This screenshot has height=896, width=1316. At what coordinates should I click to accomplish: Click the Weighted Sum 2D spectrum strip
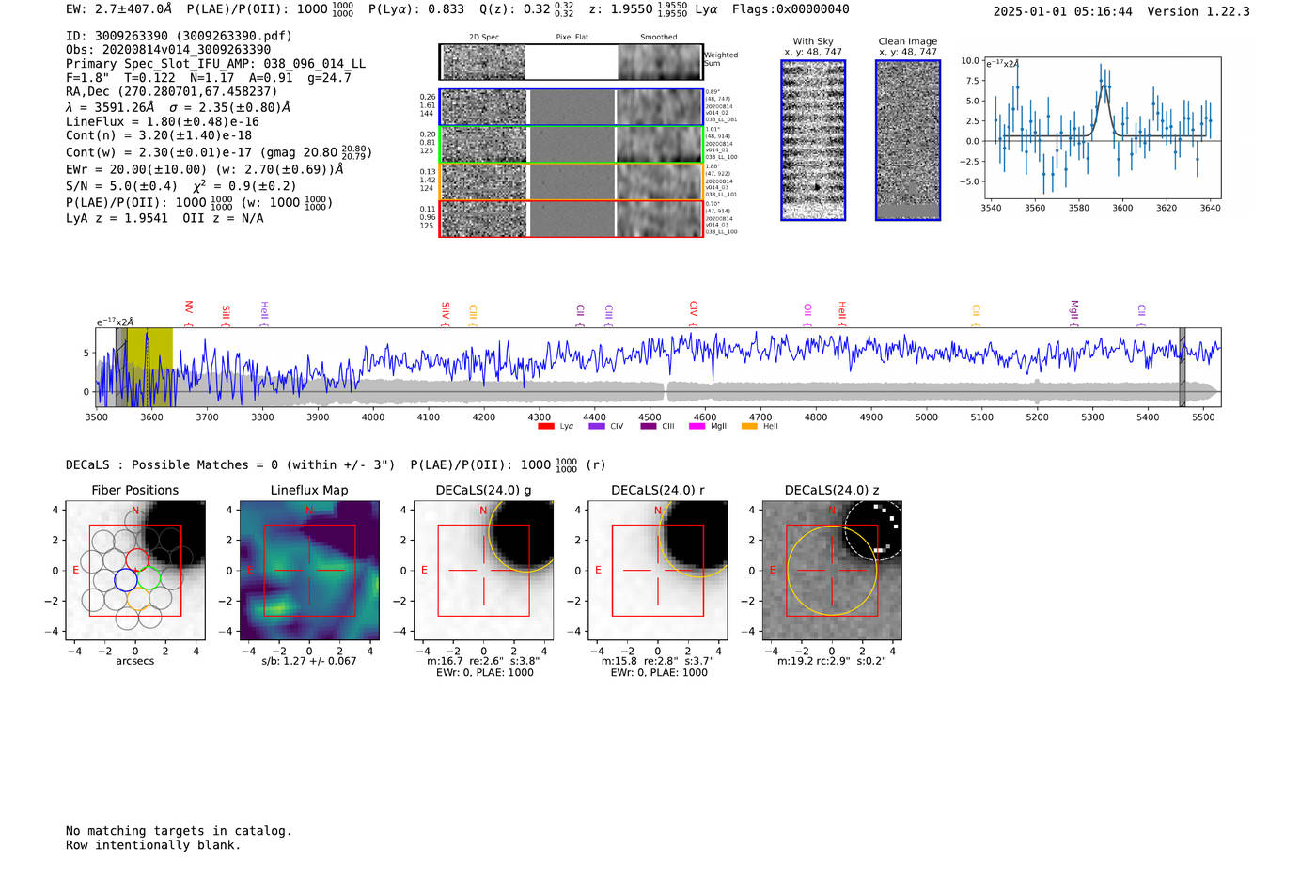[571, 62]
